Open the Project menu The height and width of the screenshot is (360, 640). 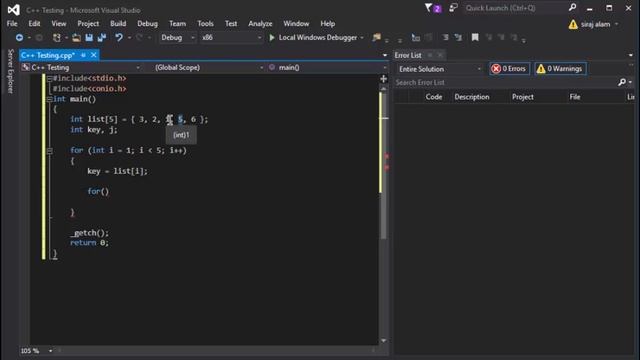point(88,24)
